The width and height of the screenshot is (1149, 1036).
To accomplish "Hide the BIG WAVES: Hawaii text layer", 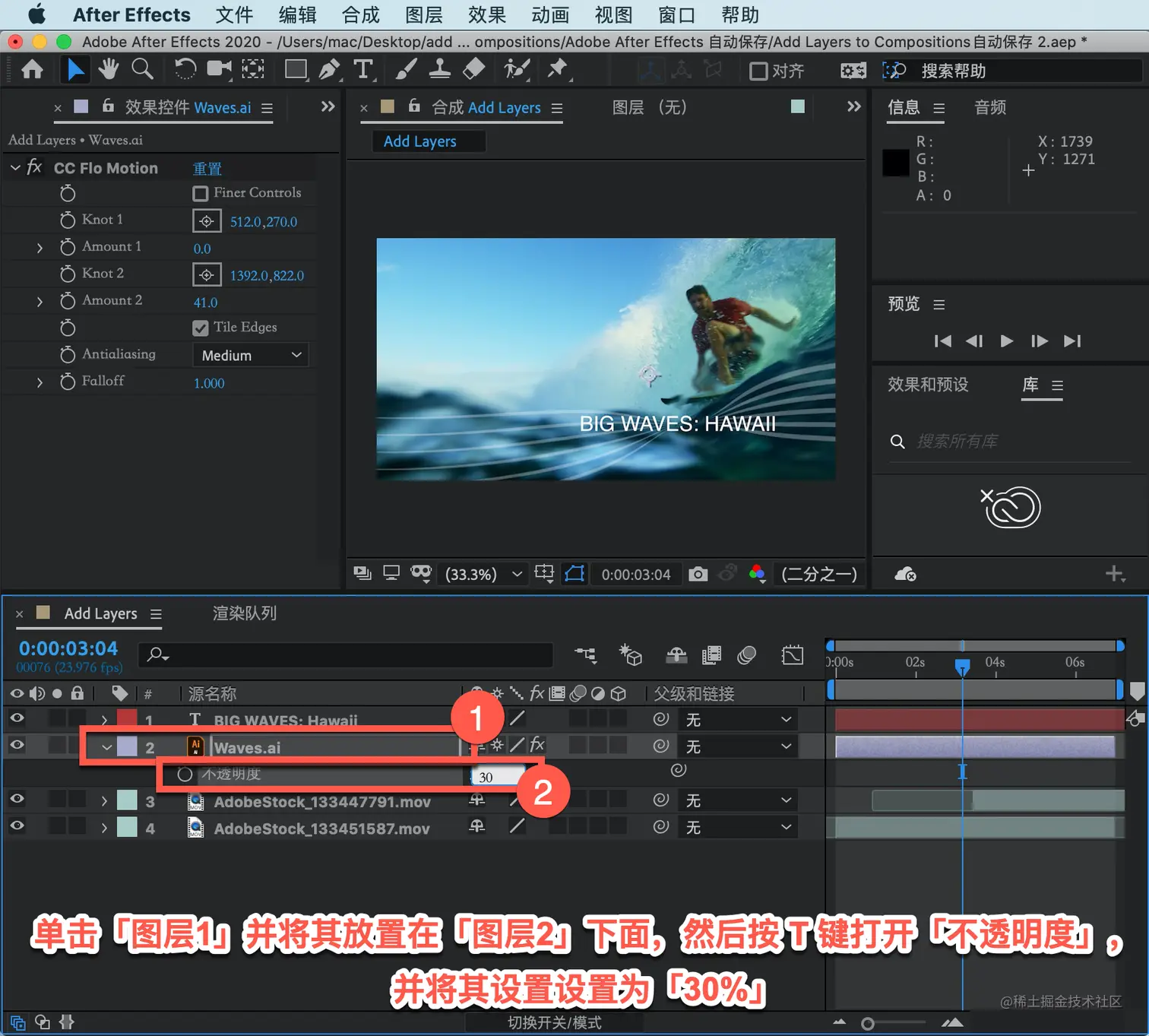I will [x=16, y=718].
